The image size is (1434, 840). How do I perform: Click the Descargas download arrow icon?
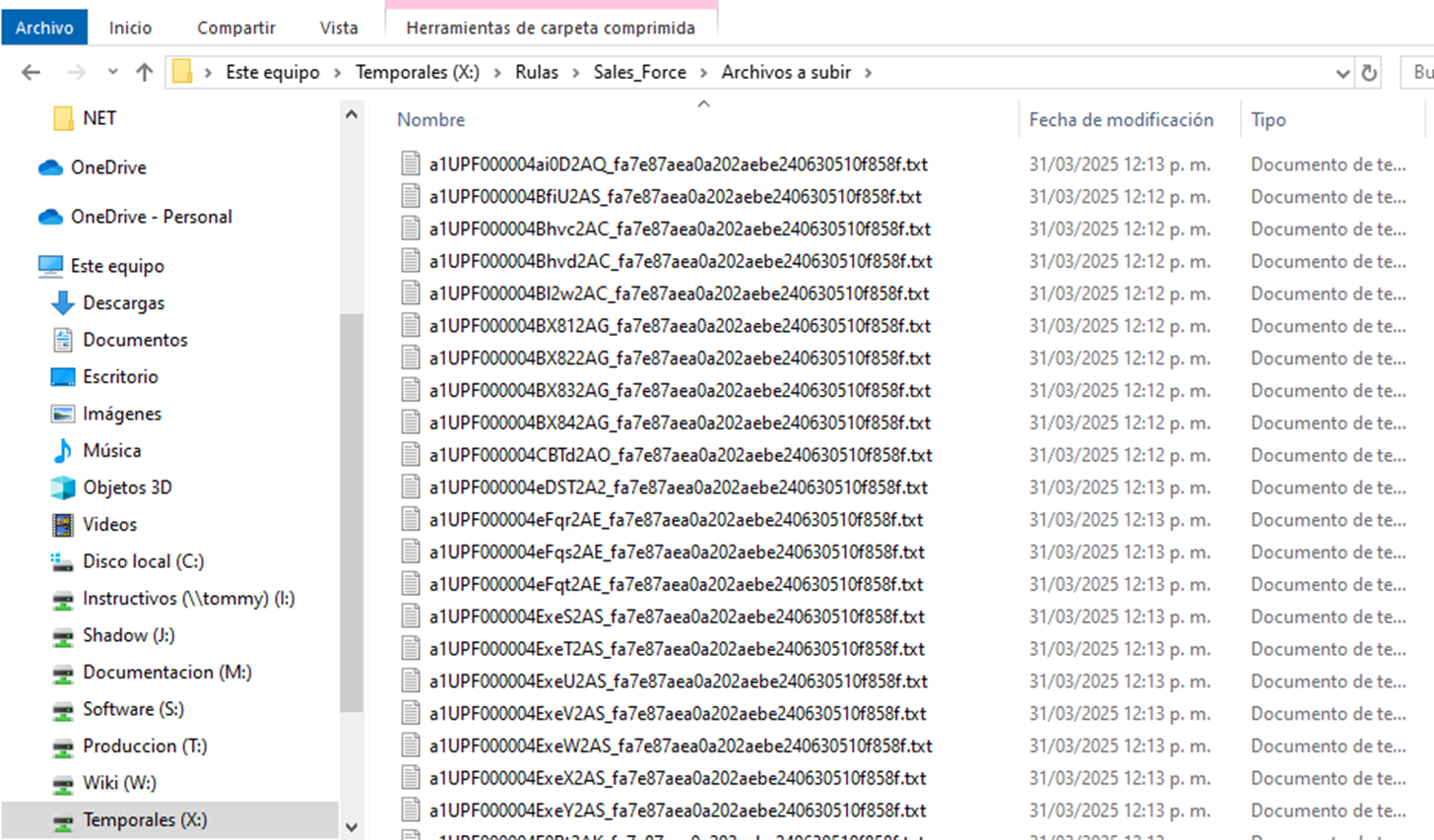63,303
